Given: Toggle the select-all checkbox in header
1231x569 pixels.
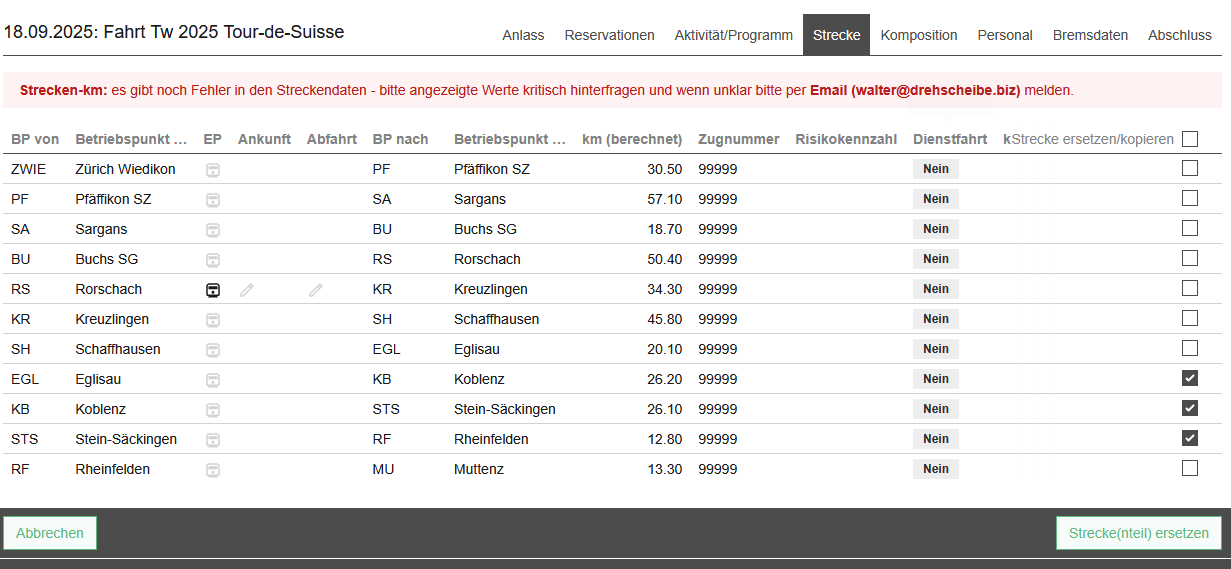Looking at the screenshot, I should (1189, 139).
